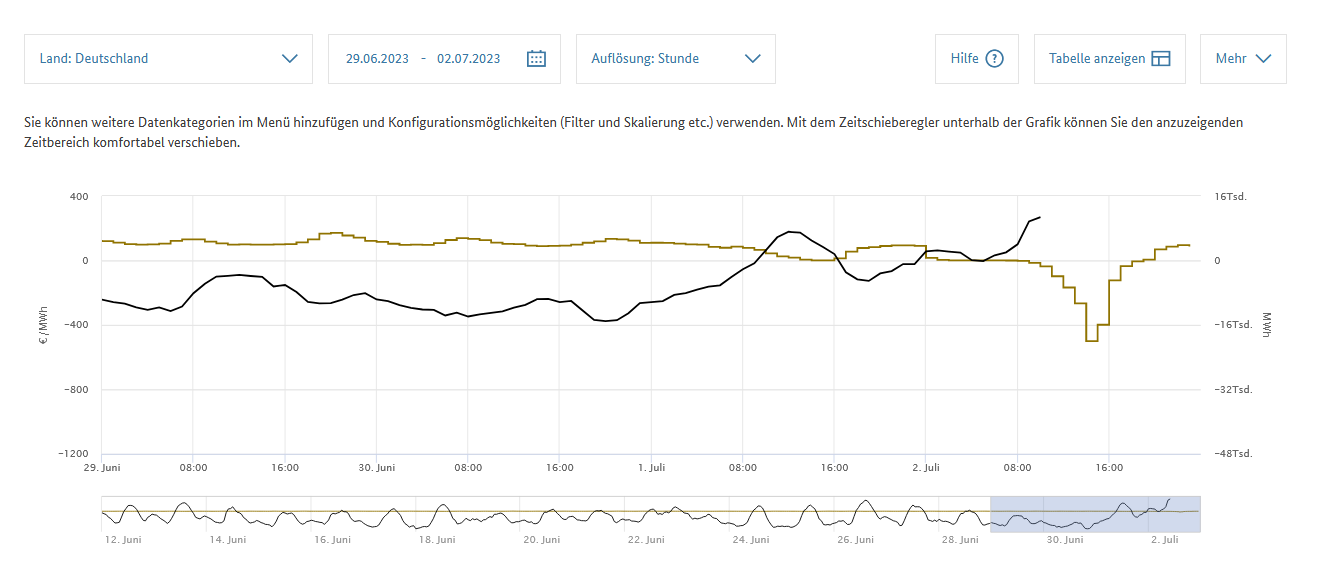
Task: Click the chevron arrow in the Land selector
Action: (x=290, y=58)
